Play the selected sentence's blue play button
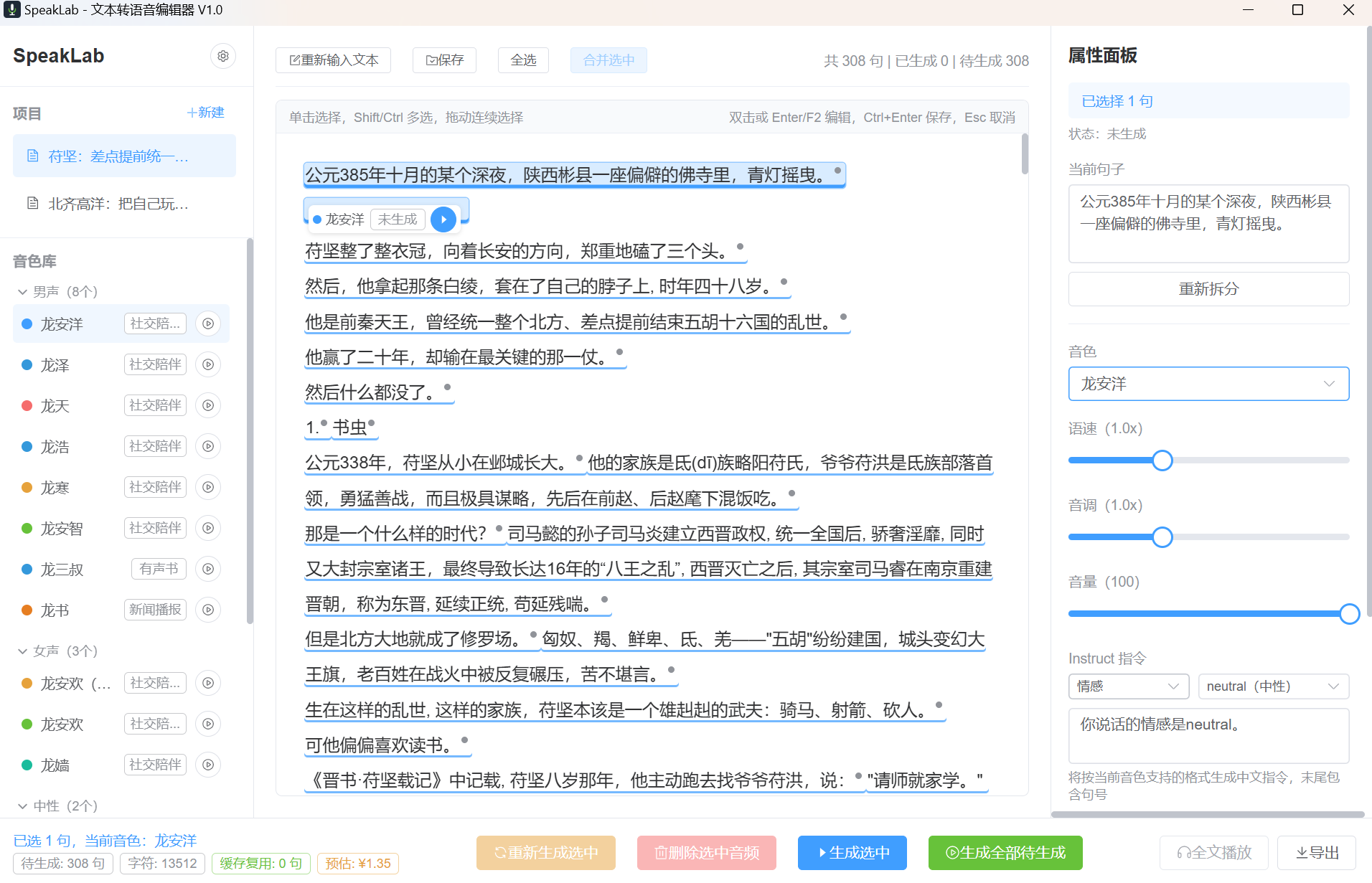Viewport: 1372px width, 883px height. click(443, 219)
